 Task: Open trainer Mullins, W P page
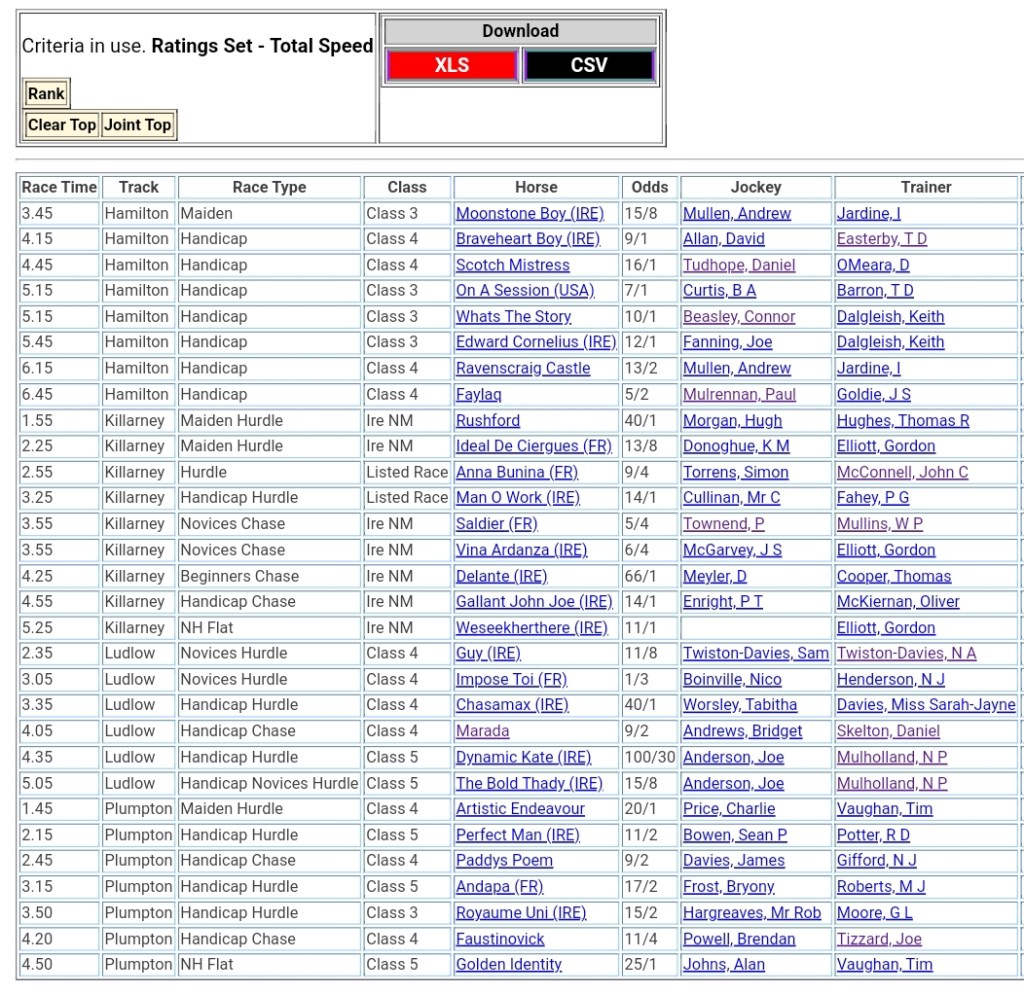880,524
